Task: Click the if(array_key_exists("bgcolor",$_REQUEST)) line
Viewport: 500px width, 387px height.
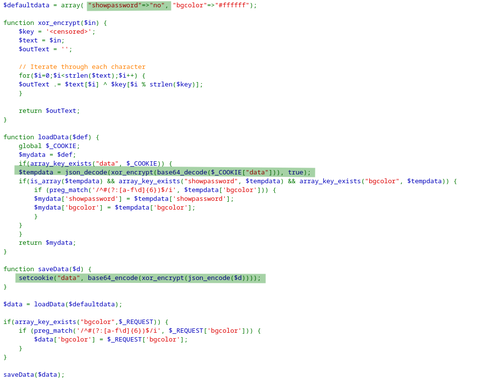Action: [x=86, y=322]
